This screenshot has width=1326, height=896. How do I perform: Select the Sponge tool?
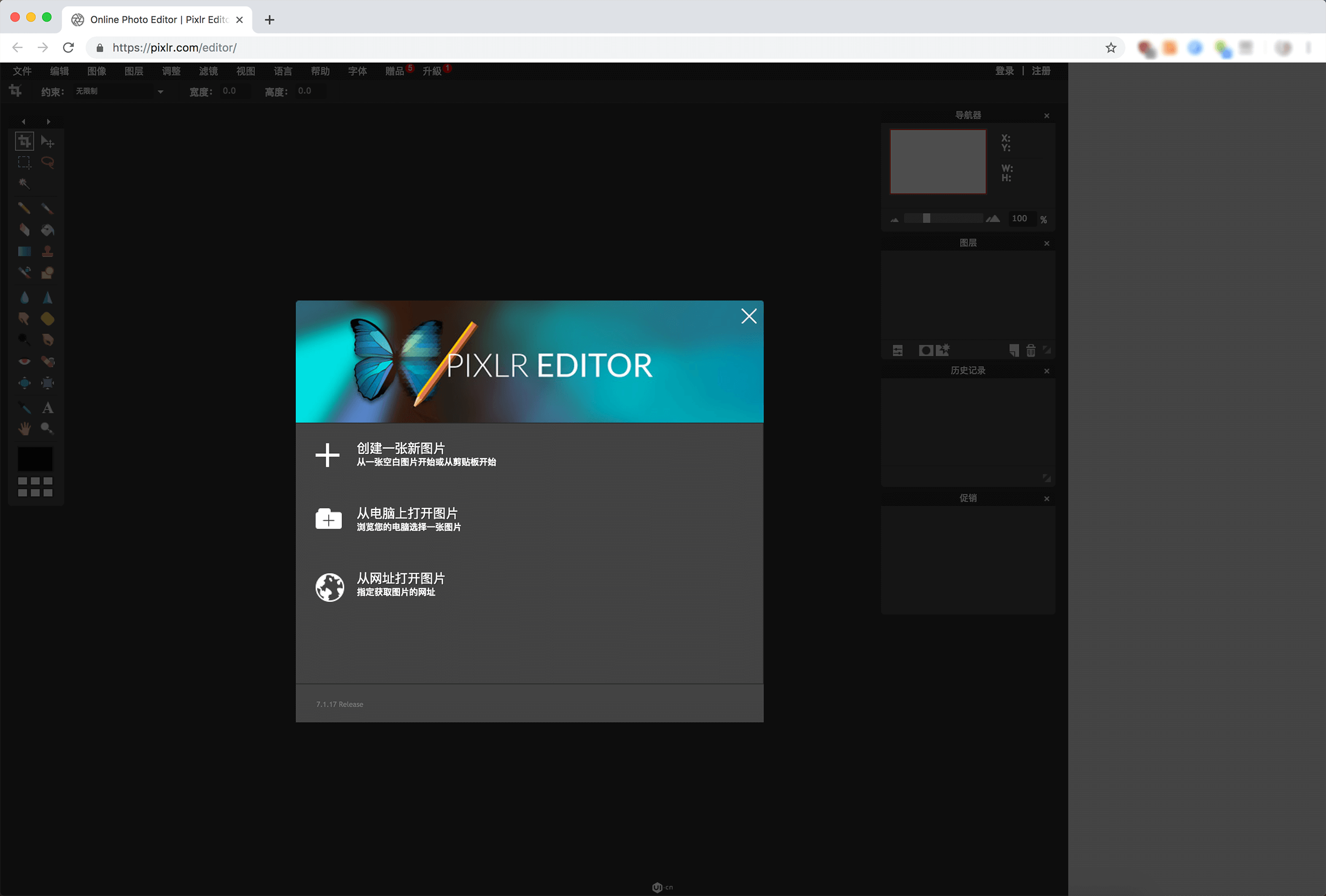48,318
